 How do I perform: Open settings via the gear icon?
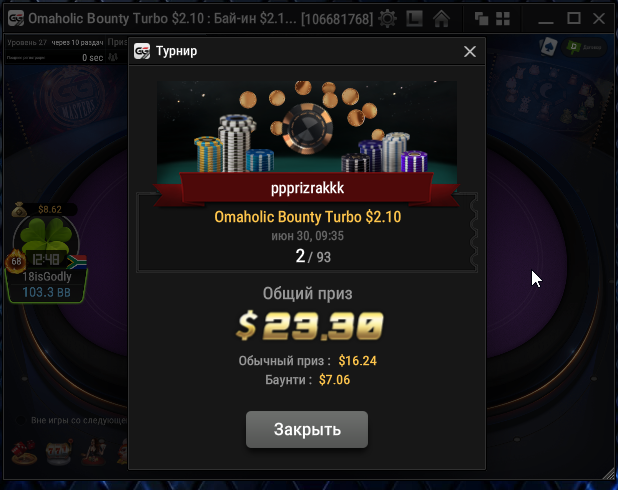coord(387,19)
